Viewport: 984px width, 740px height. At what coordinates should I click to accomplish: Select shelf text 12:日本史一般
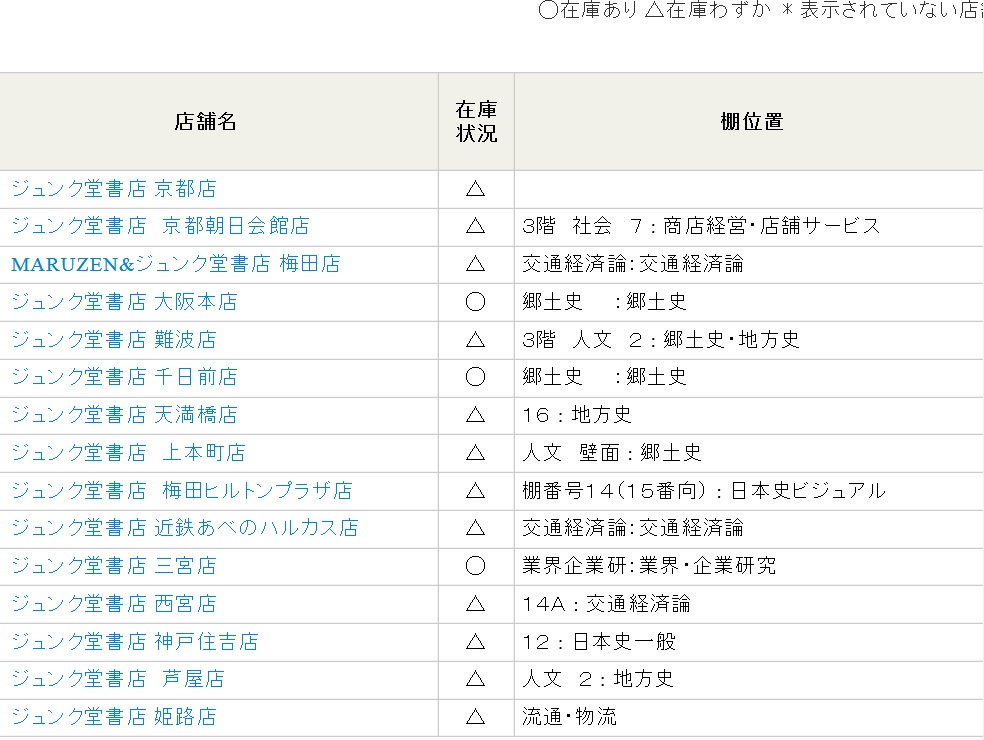[599, 641]
